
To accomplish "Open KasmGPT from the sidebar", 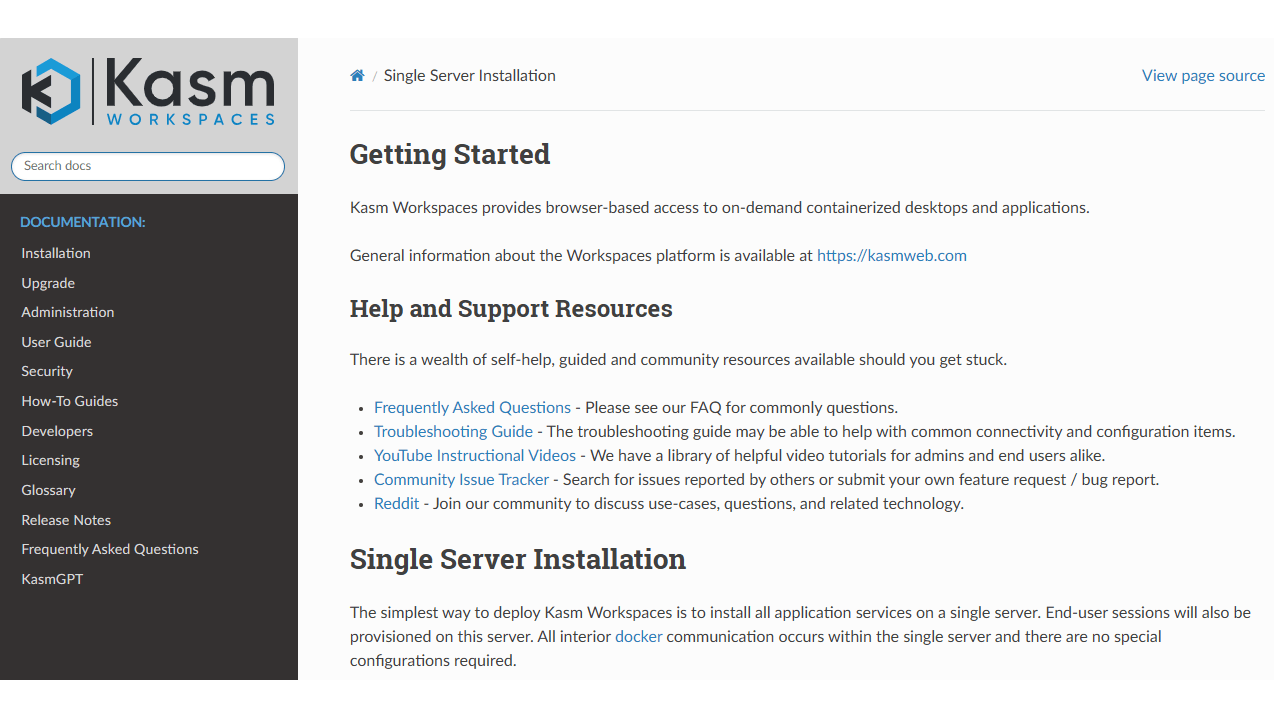I will click(52, 579).
